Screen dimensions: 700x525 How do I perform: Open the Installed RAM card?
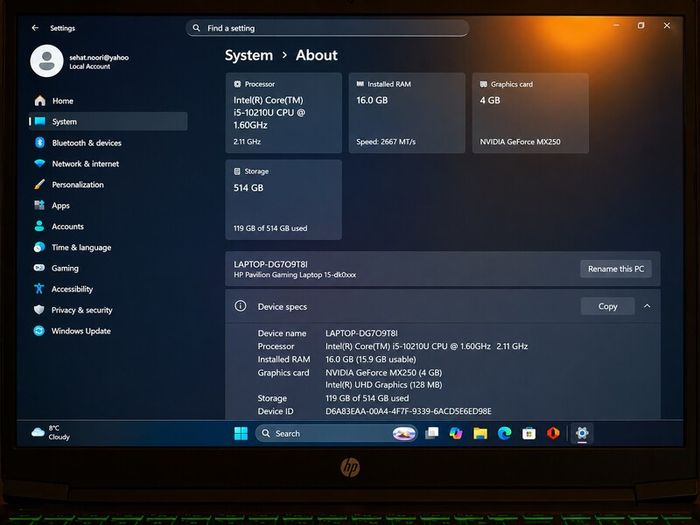coord(407,113)
